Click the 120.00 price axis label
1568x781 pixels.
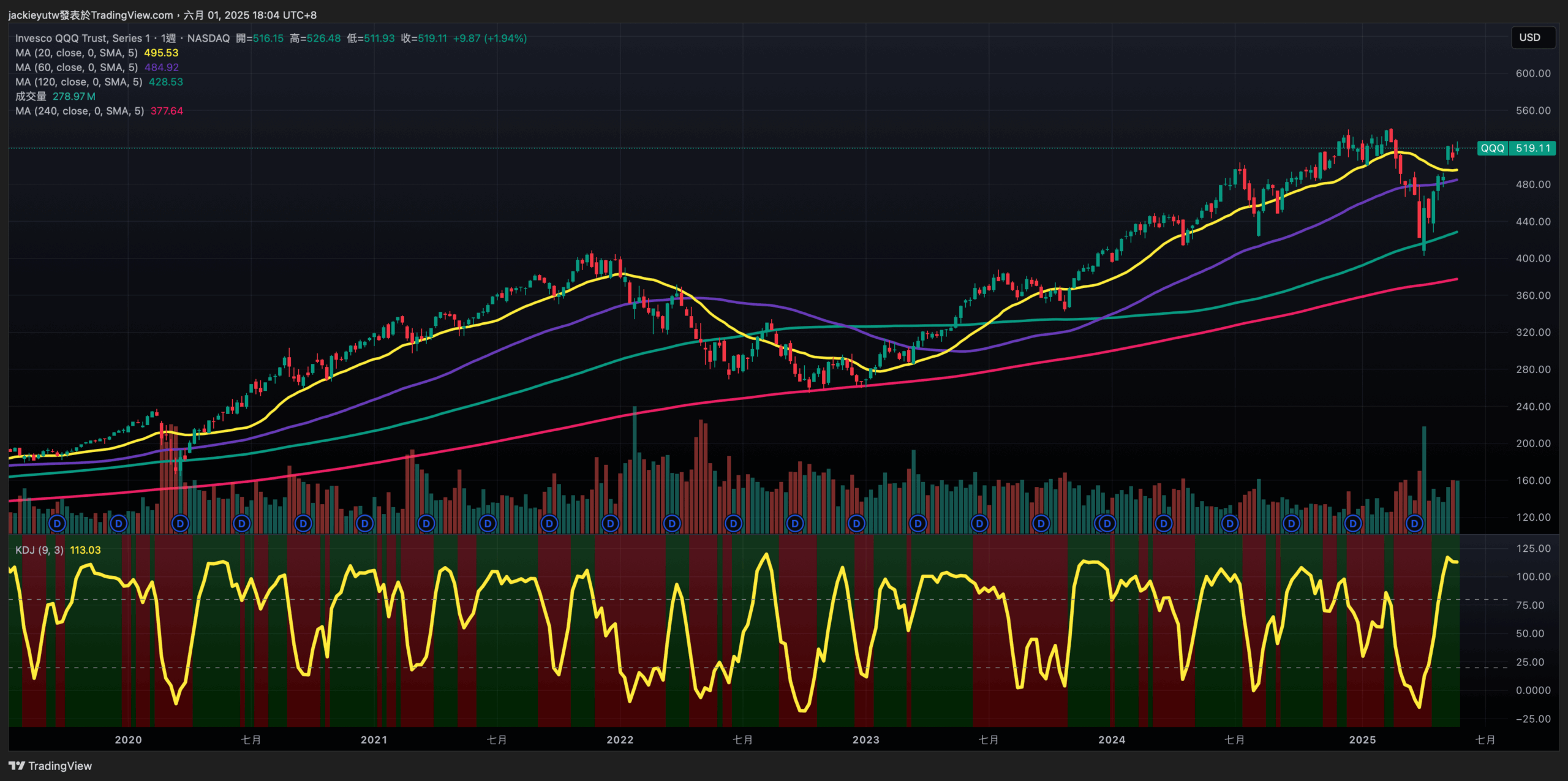1533,518
